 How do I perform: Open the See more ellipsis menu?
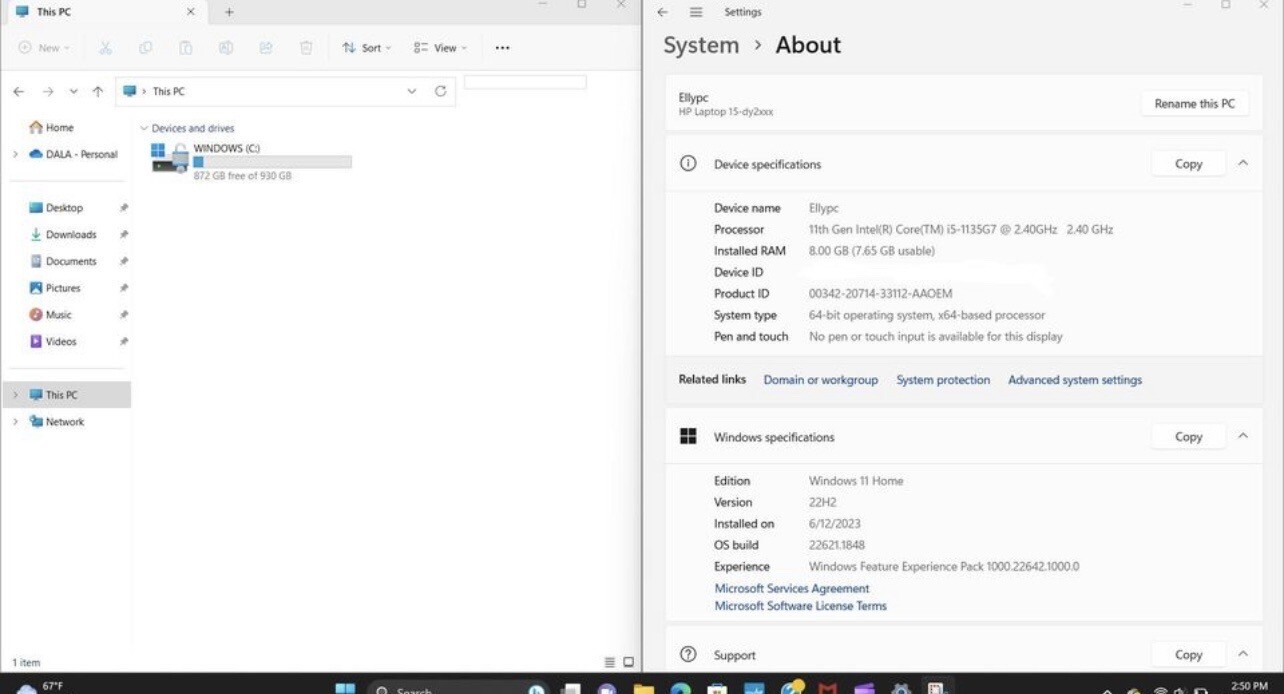coord(502,47)
